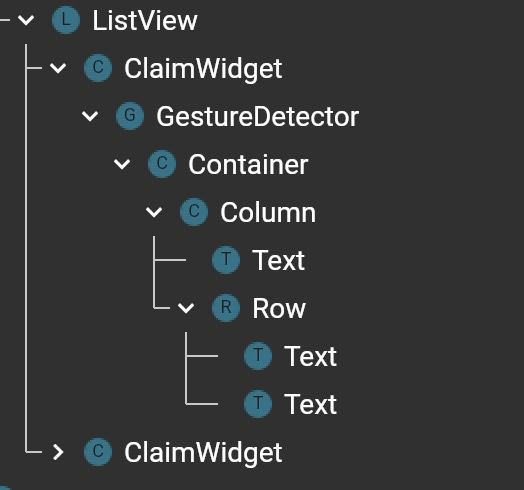Select the GestureDetector label in tree
524x490 pixels.
point(258,117)
